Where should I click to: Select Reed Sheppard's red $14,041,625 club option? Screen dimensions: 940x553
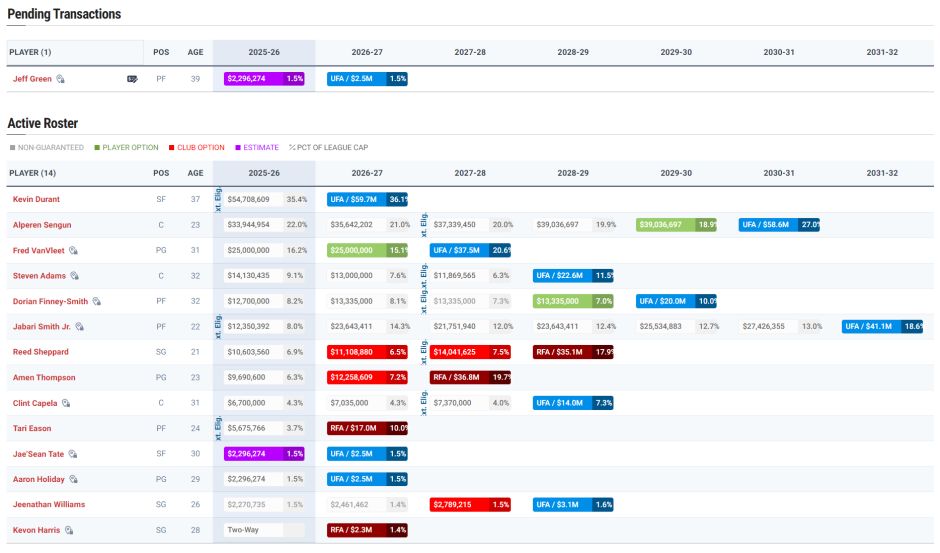point(470,352)
